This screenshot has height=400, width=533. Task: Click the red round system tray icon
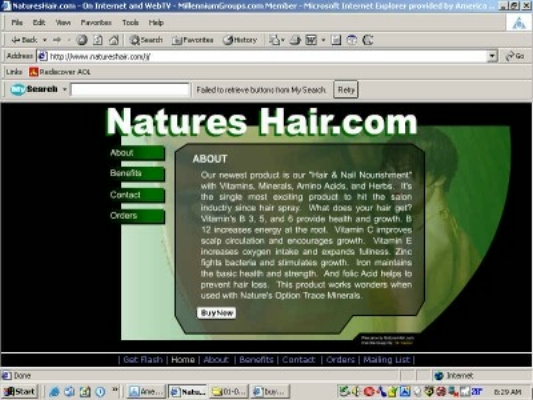pyautogui.click(x=369, y=392)
